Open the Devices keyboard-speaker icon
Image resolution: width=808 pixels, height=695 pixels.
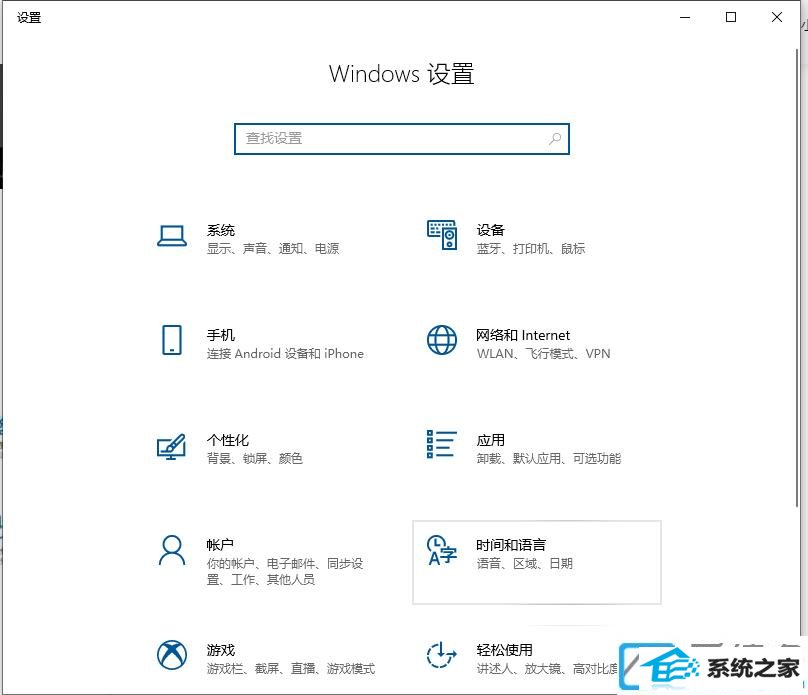click(442, 235)
